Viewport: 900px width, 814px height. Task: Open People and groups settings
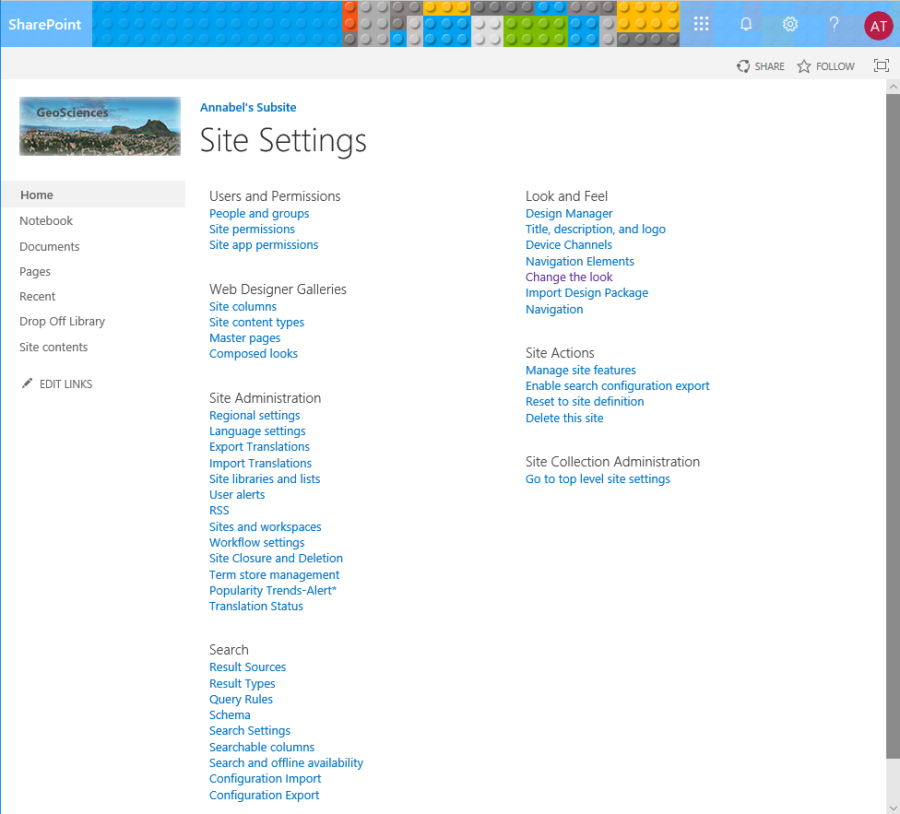point(259,213)
